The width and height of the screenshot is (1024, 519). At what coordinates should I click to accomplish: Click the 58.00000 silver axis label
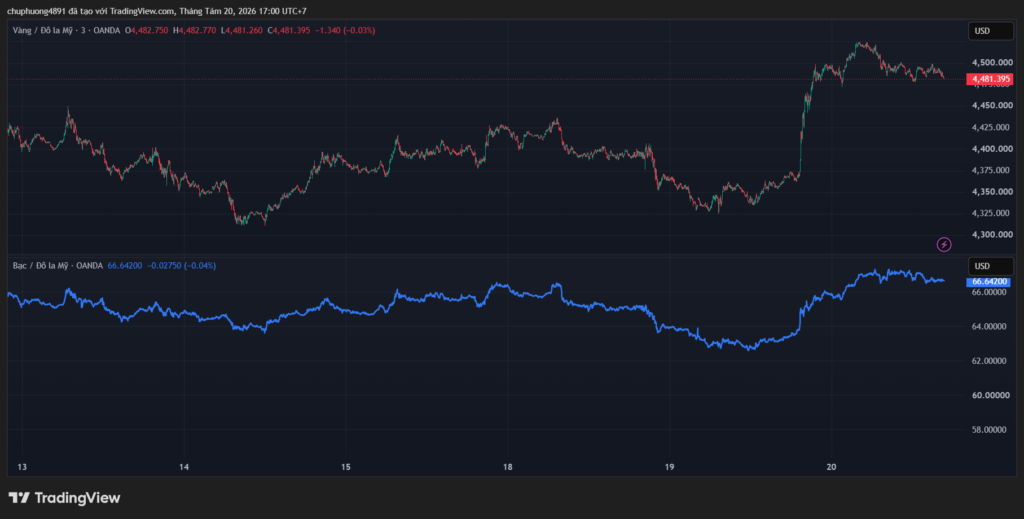989,430
